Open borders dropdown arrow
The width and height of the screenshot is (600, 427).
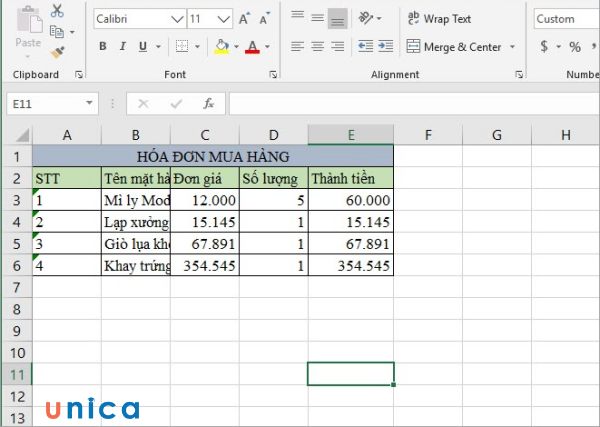coord(197,47)
